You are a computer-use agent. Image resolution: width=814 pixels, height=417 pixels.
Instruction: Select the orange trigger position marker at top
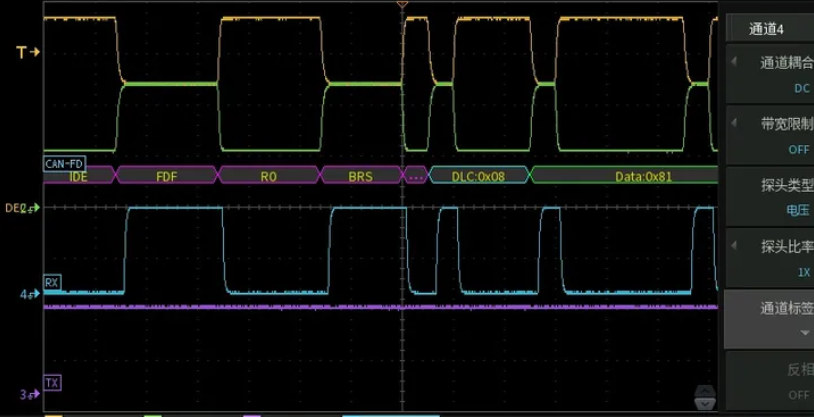tap(401, 4)
